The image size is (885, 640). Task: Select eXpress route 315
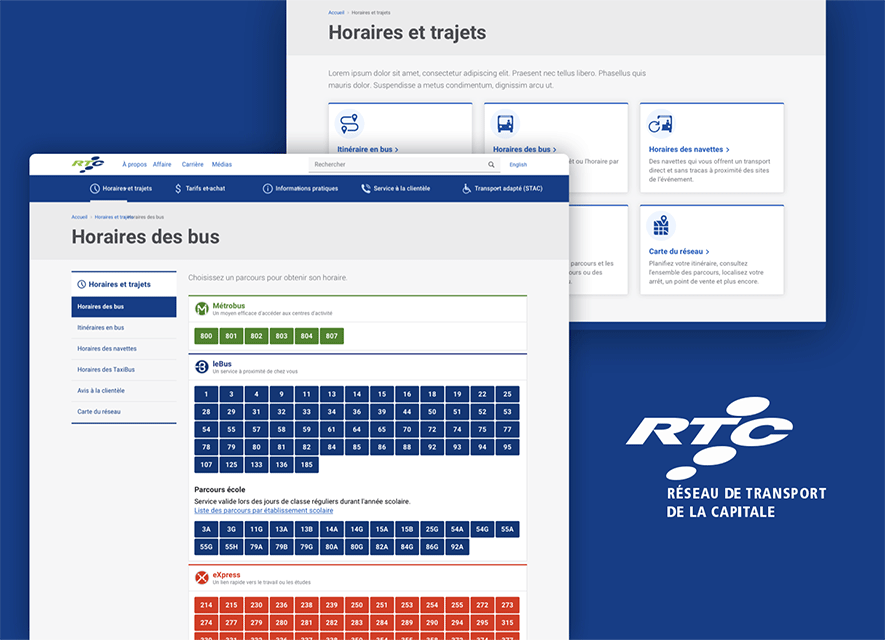click(507, 623)
